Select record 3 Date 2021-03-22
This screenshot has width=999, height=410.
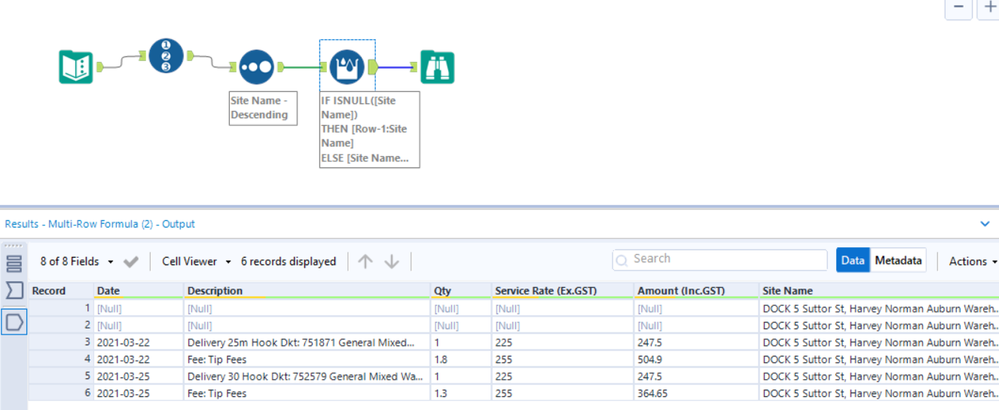coord(139,342)
